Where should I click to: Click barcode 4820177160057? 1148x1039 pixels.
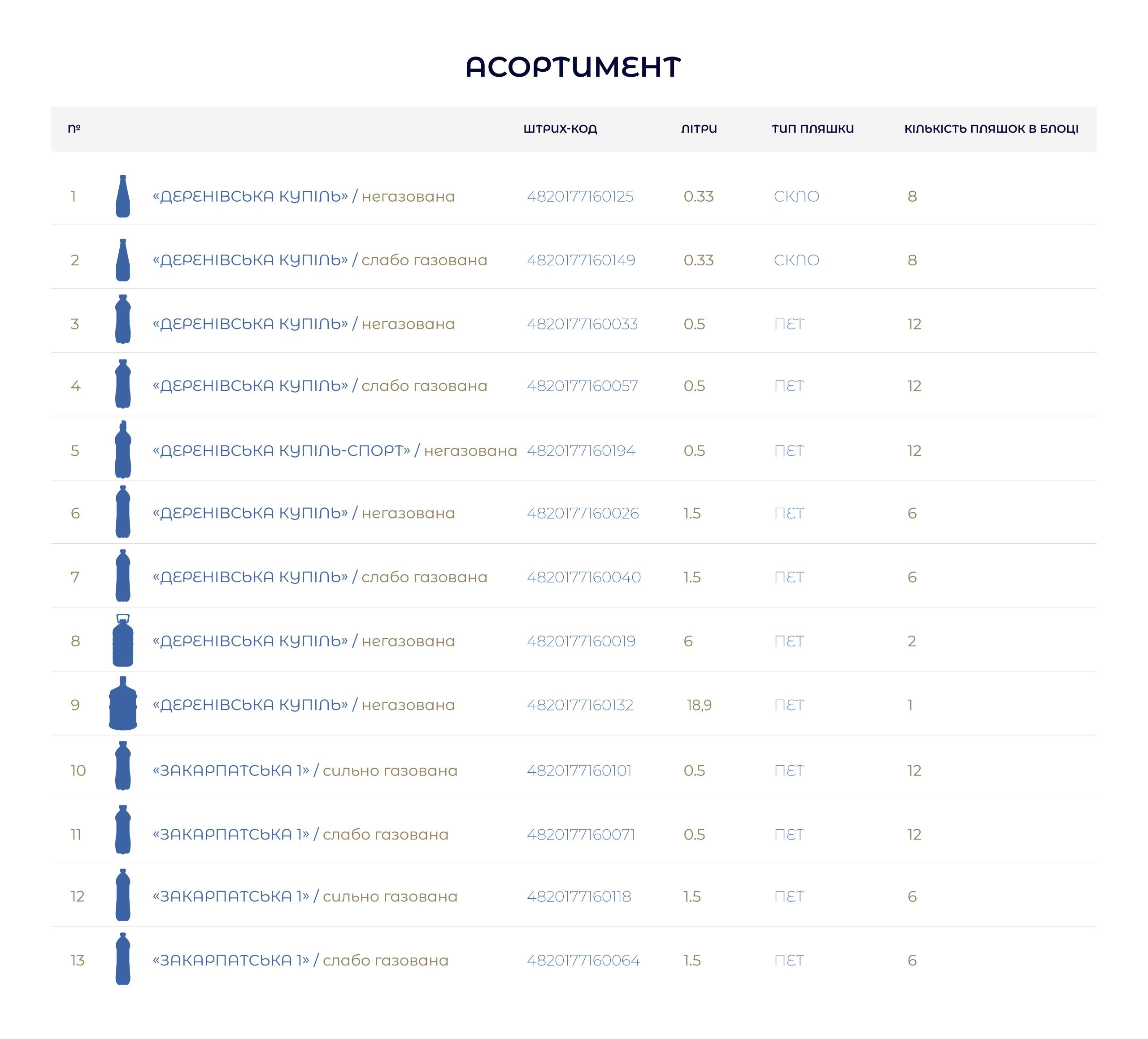[x=583, y=386]
